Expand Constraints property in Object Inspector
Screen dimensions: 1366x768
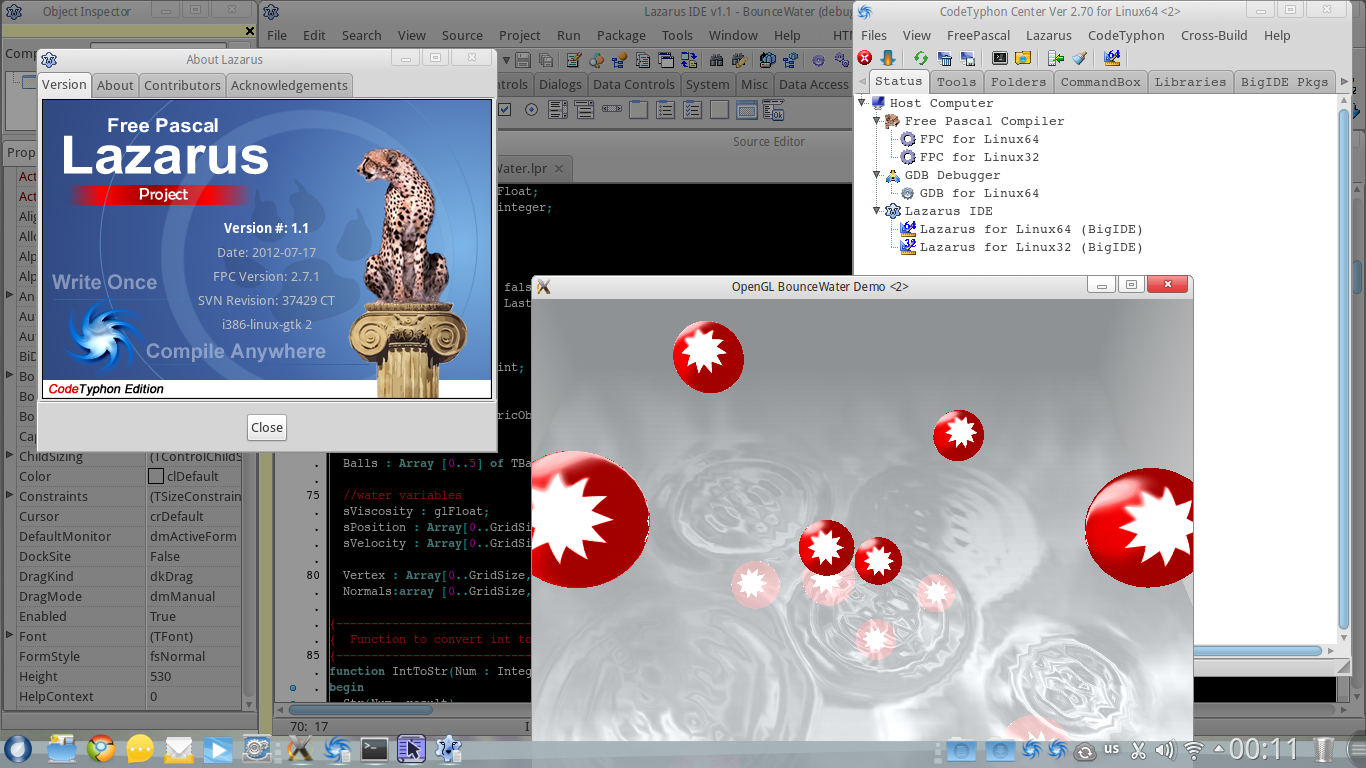tap(10, 496)
